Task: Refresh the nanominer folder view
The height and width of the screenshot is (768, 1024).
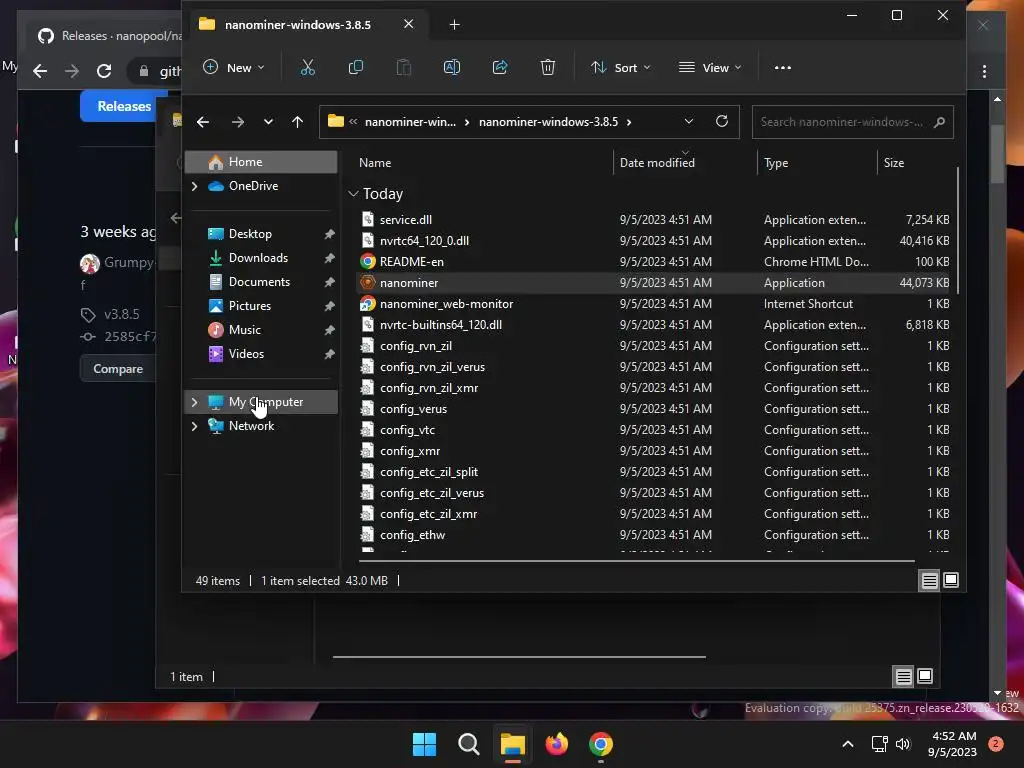Action: click(722, 121)
